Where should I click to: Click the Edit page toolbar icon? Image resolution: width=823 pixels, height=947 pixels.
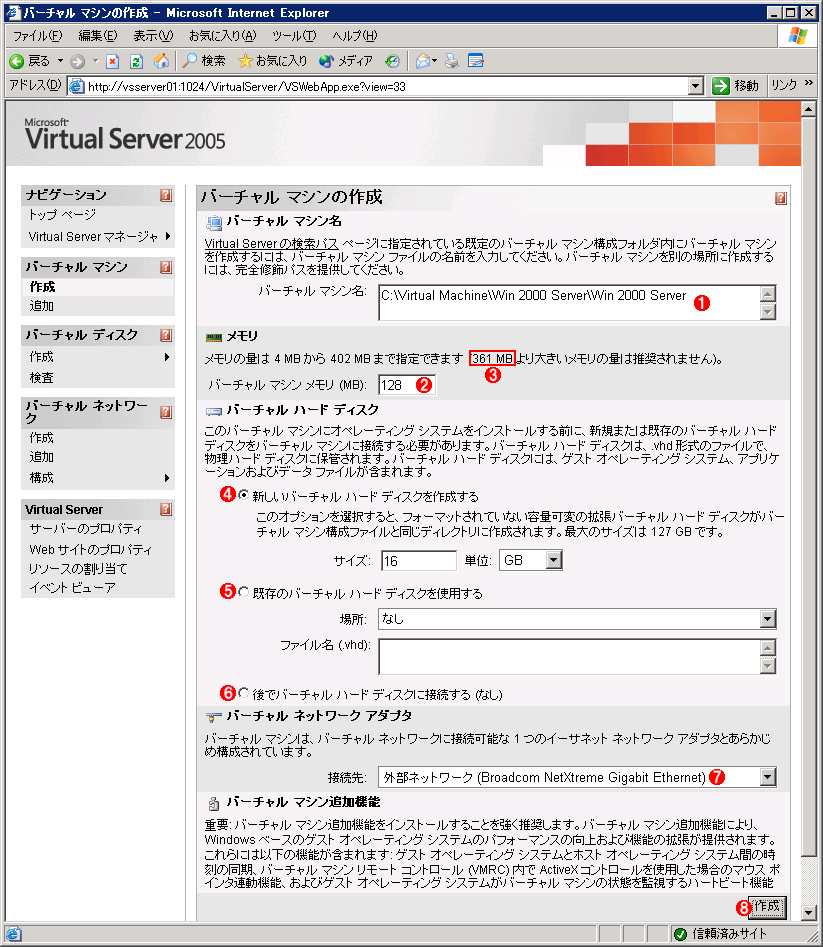[x=476, y=61]
